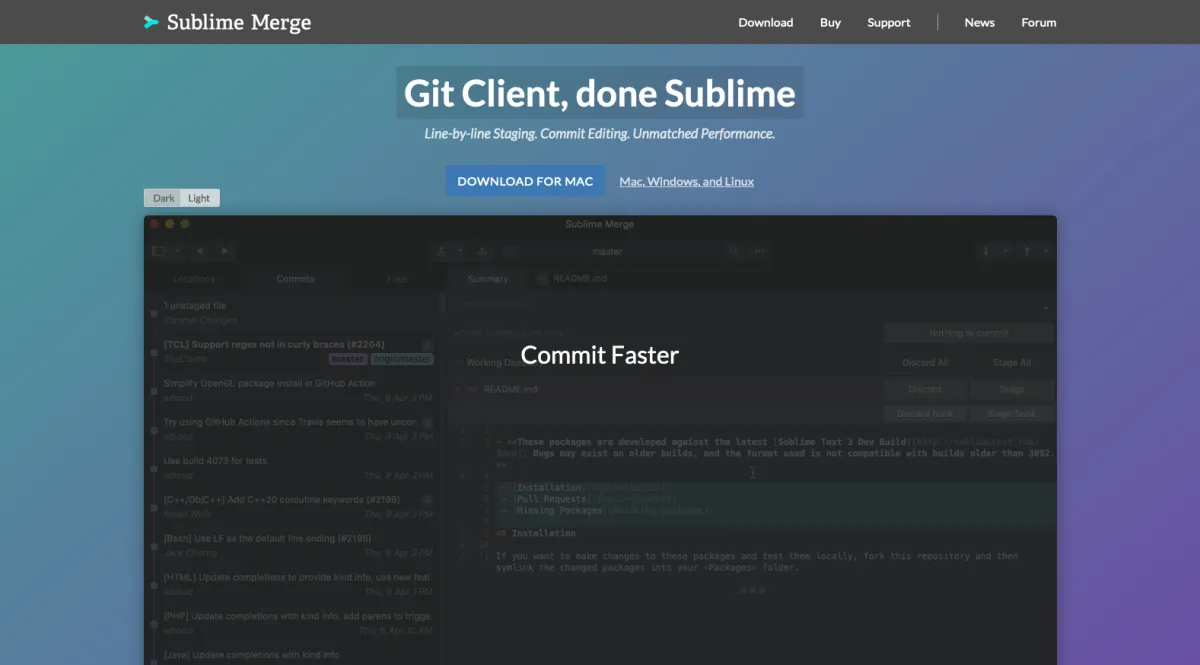Select the '1 unstaged file' commit entry
This screenshot has width=1200, height=665.
click(x=295, y=313)
